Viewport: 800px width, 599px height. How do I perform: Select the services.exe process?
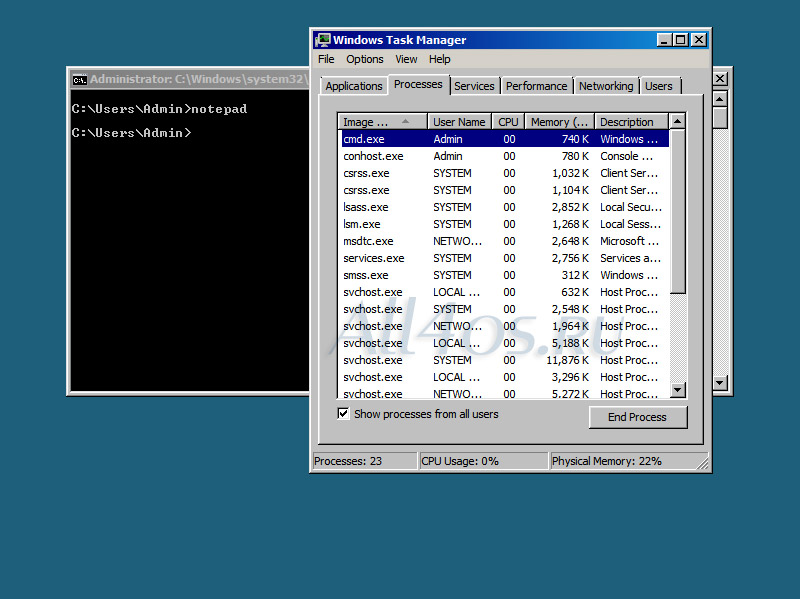click(x=505, y=258)
